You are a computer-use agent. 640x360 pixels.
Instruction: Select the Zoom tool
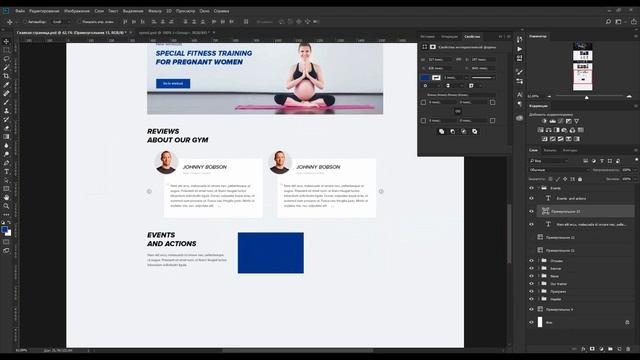pyautogui.click(x=6, y=206)
